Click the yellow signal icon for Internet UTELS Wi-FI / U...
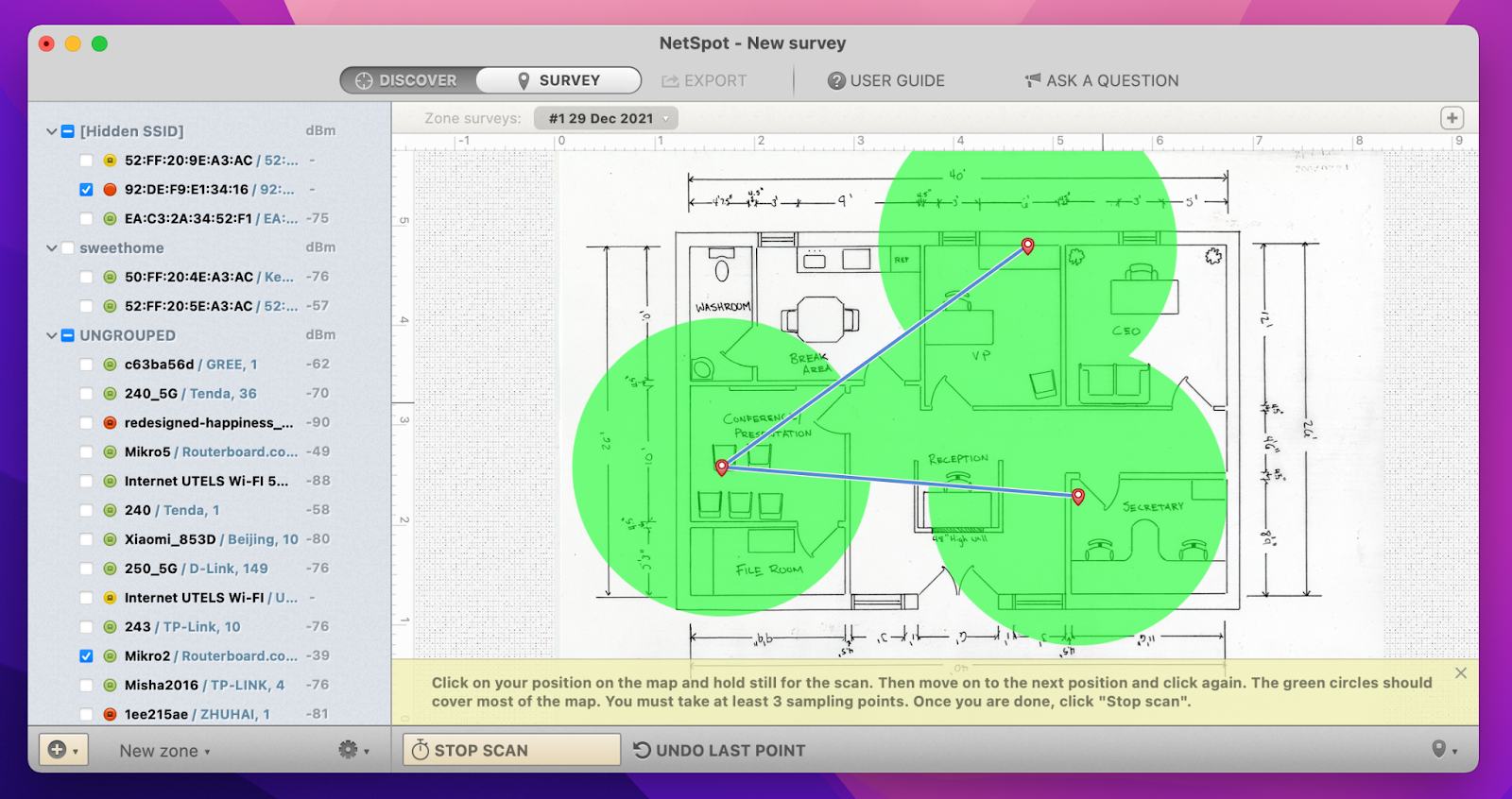 [x=110, y=598]
